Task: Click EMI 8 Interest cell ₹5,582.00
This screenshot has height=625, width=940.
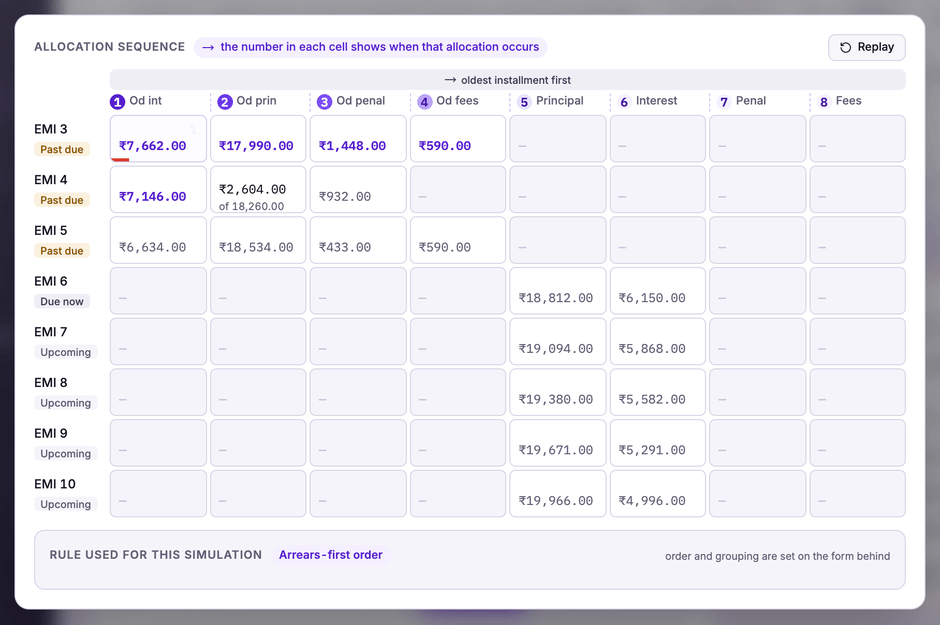Action: point(658,392)
